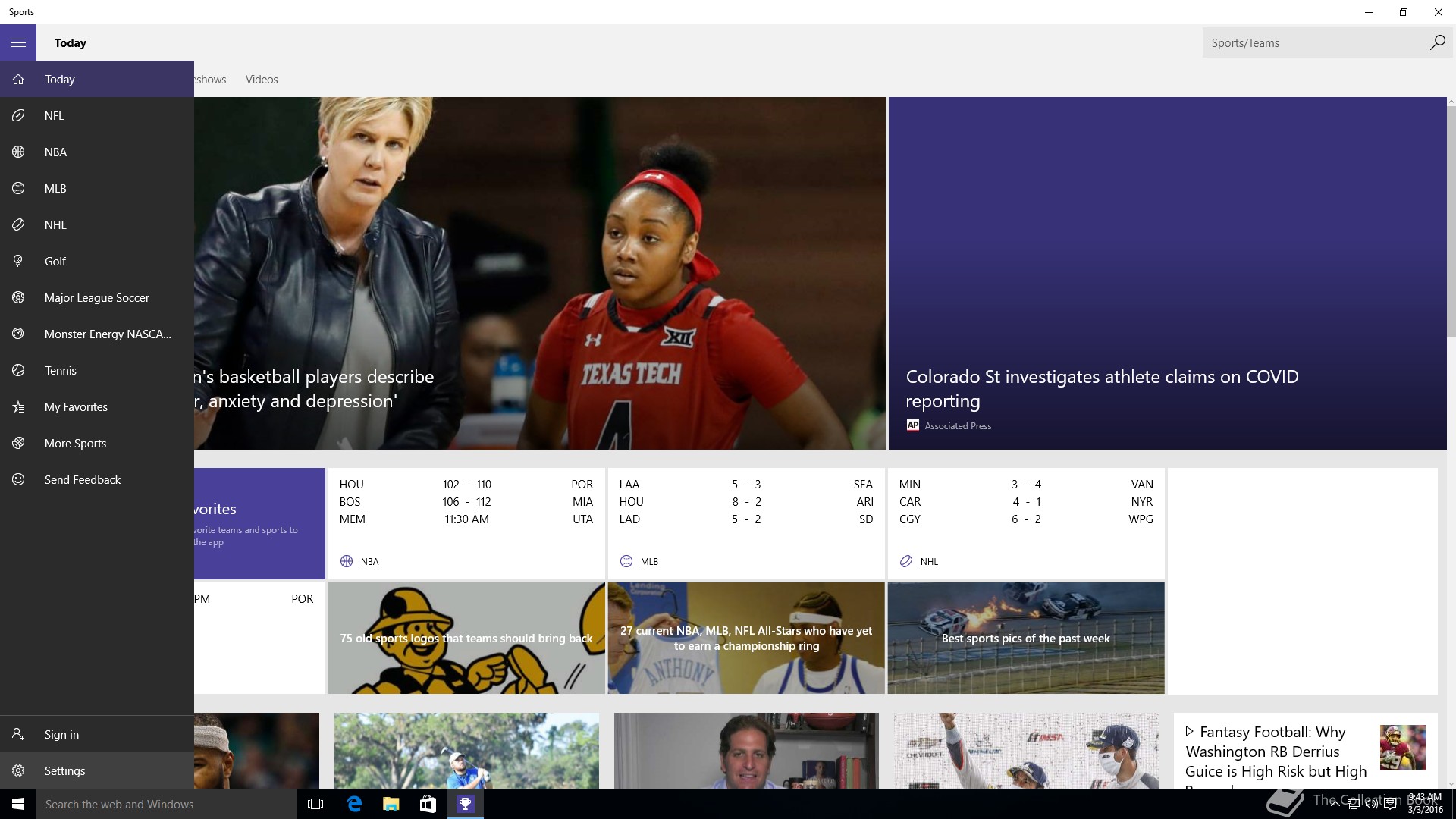Image resolution: width=1456 pixels, height=819 pixels.
Task: Click the HOU 8 - 2 ARI score row
Action: click(746, 501)
